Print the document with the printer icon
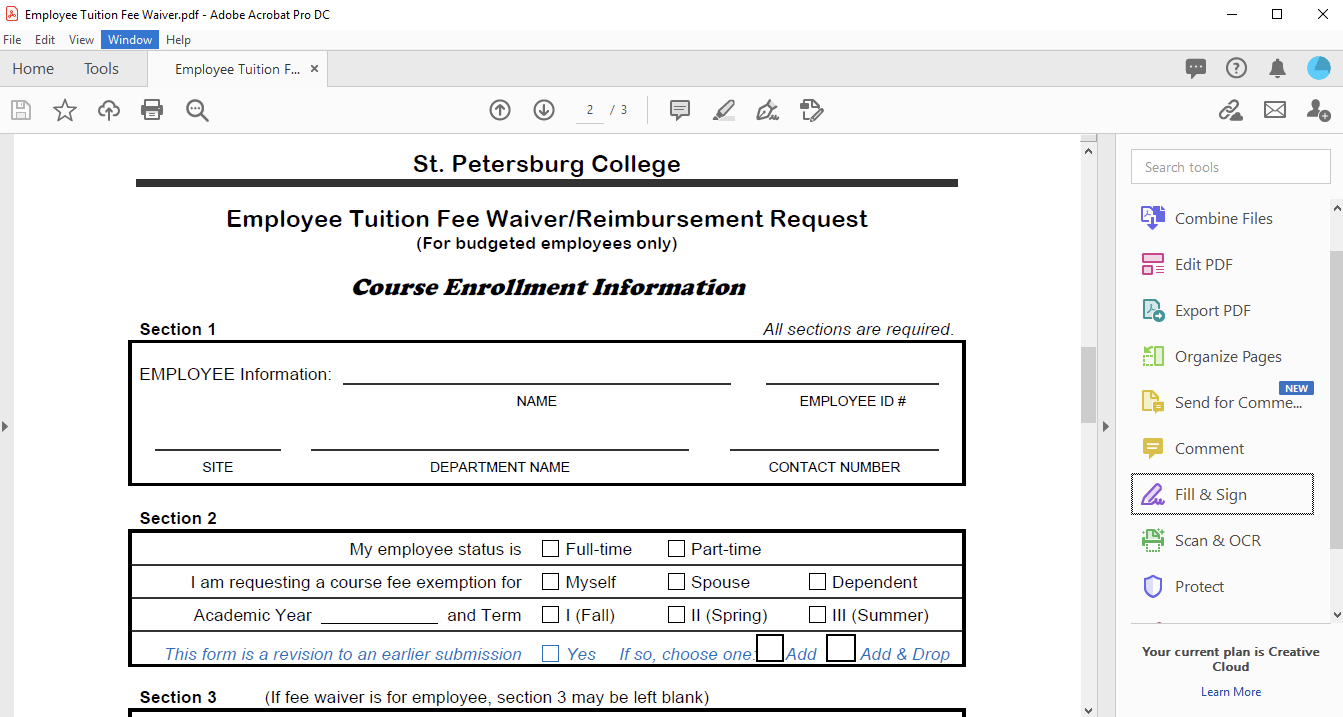 click(152, 110)
